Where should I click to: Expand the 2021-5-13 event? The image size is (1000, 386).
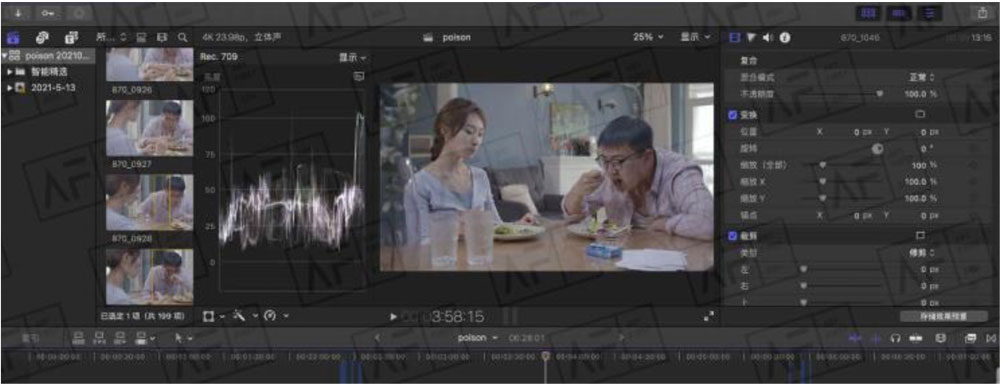[10, 87]
